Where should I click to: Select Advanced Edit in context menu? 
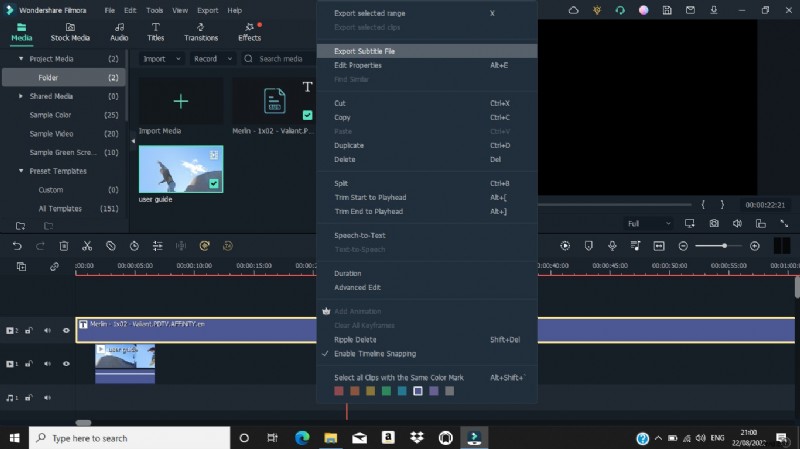(357, 288)
